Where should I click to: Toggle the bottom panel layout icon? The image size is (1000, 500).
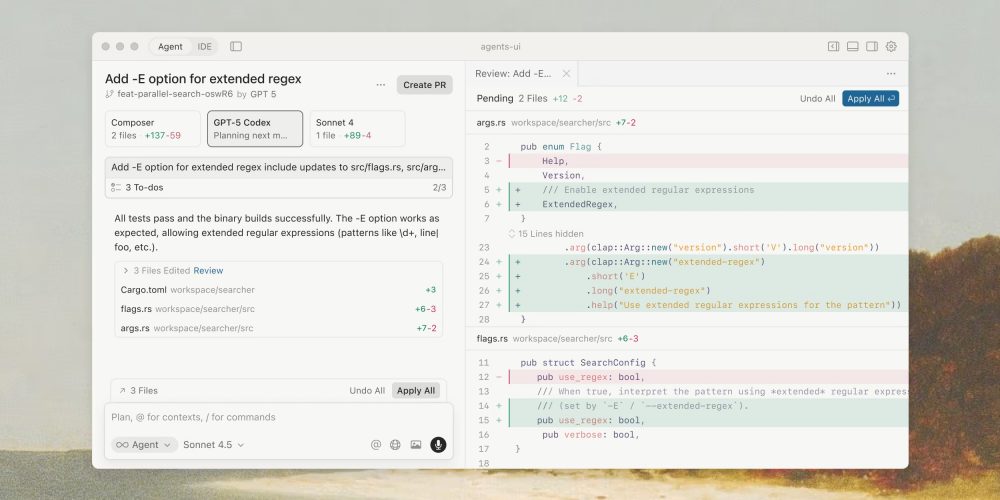[853, 46]
